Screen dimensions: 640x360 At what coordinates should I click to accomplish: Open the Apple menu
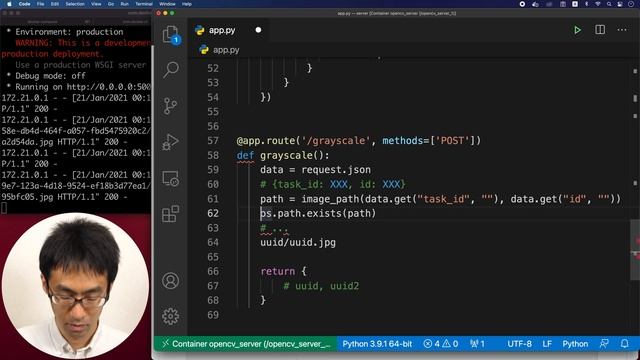[9, 4]
